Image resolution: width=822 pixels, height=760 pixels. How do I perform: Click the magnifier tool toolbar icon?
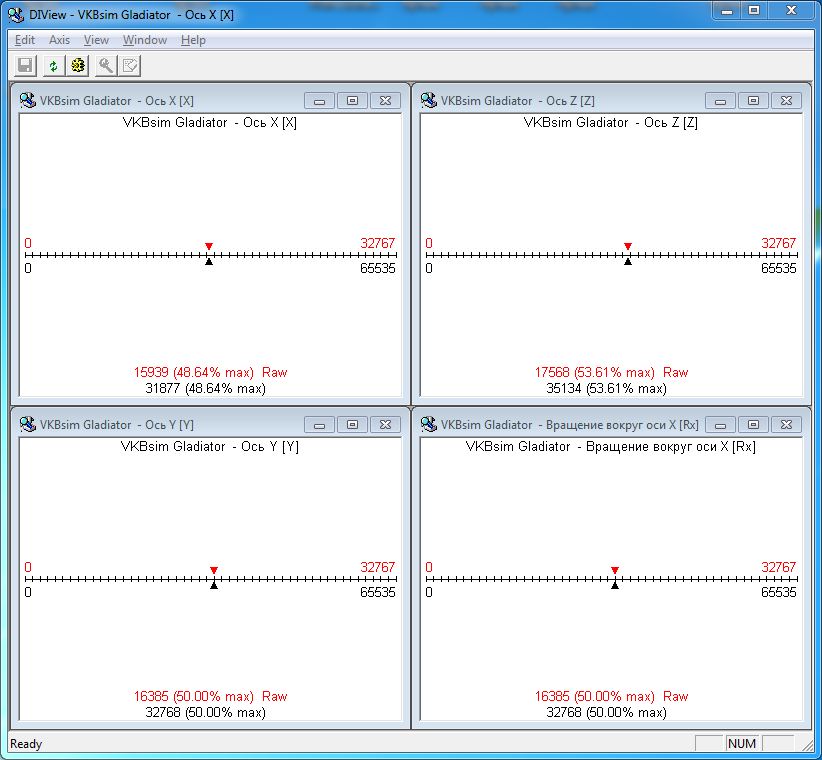click(105, 66)
